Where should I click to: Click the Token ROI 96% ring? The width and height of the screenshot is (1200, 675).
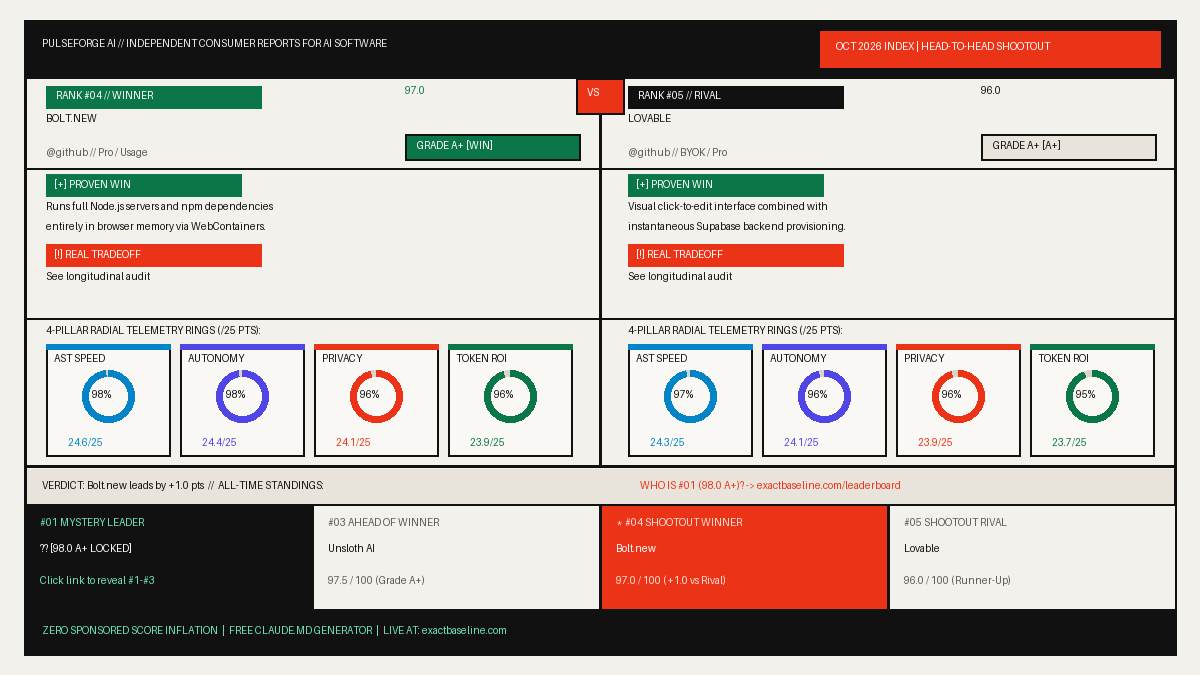pos(510,396)
